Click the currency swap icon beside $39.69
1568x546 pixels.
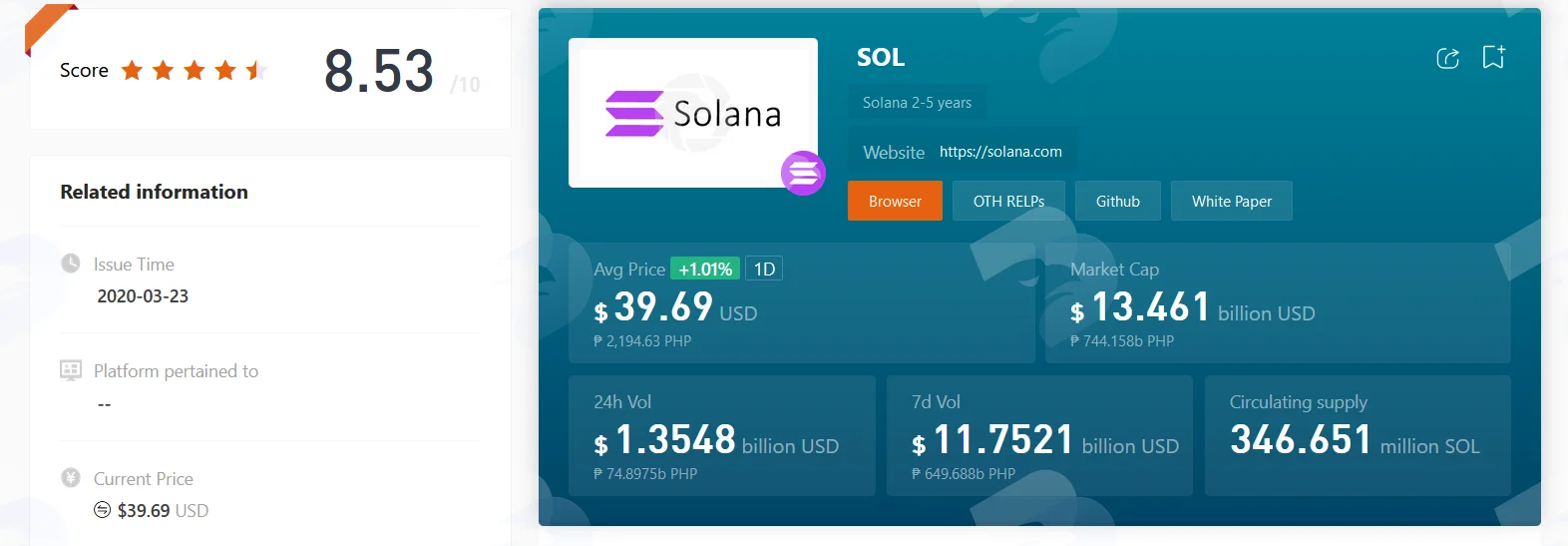click(102, 510)
